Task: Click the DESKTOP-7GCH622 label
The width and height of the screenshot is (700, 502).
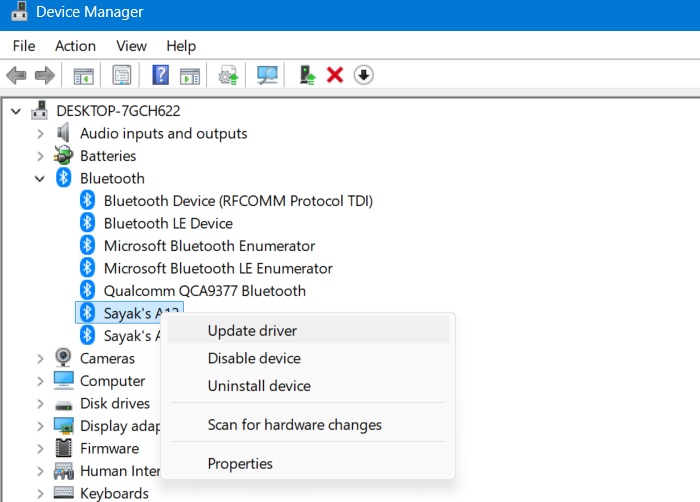Action: click(x=118, y=110)
